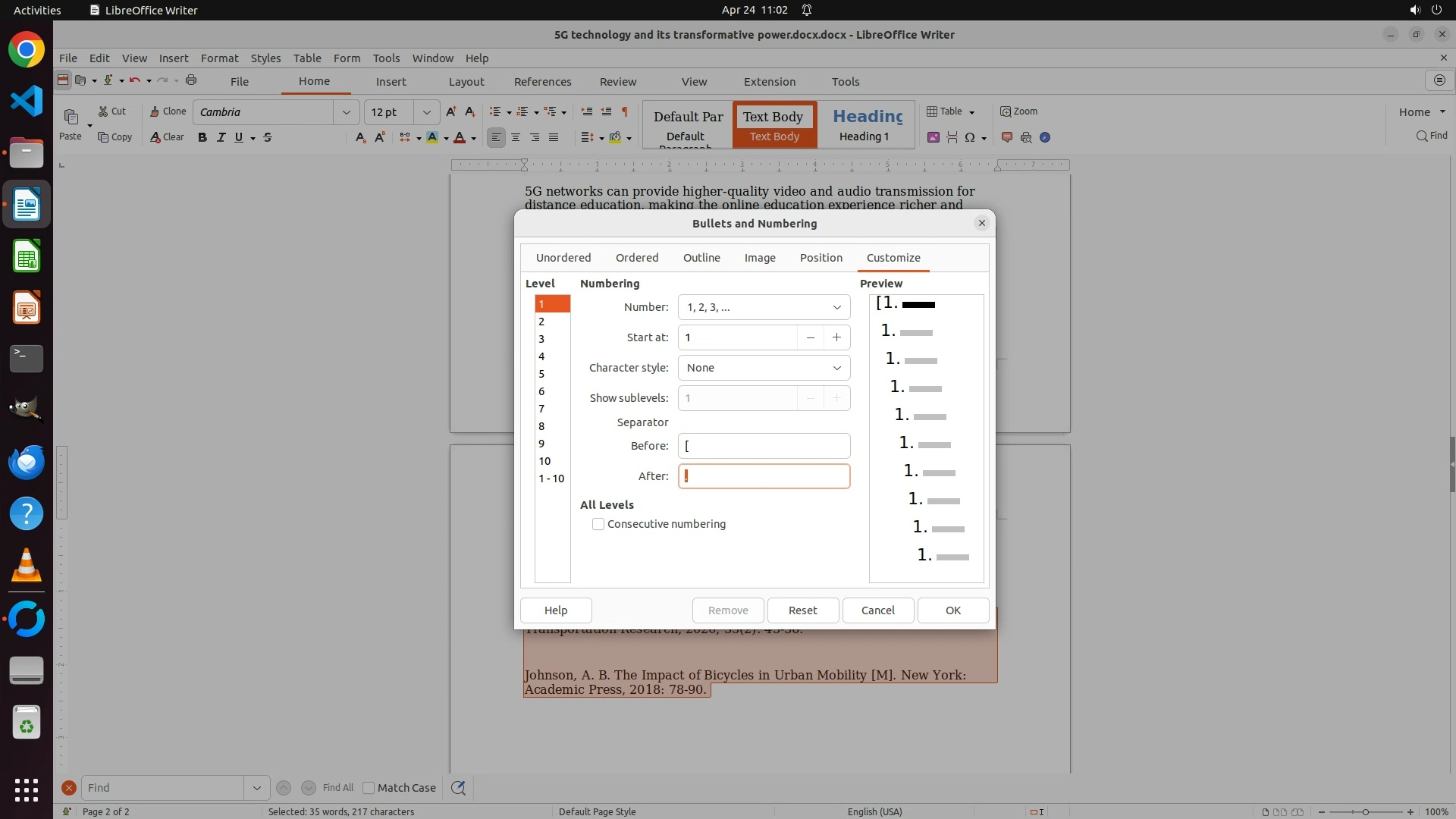Open Thunderbird from the dock
Image resolution: width=1456 pixels, height=819 pixels.
point(27,463)
